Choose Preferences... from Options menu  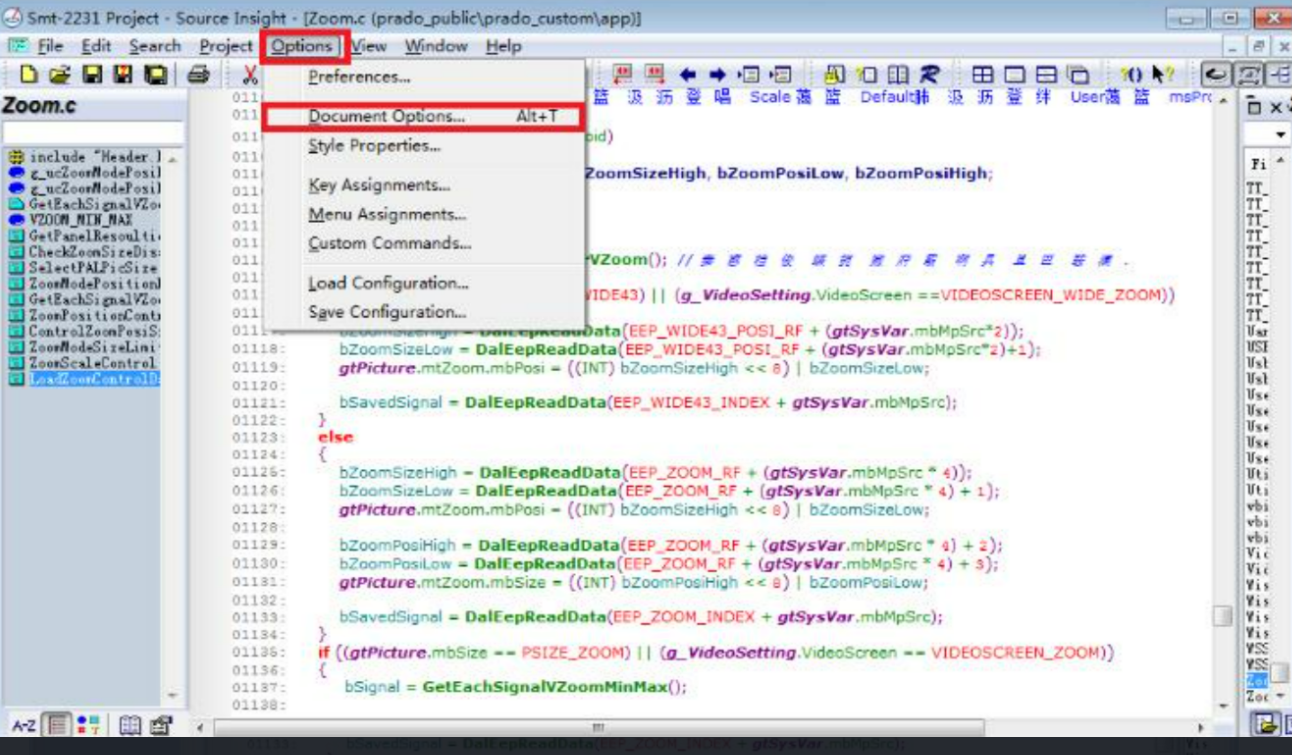[x=359, y=77]
